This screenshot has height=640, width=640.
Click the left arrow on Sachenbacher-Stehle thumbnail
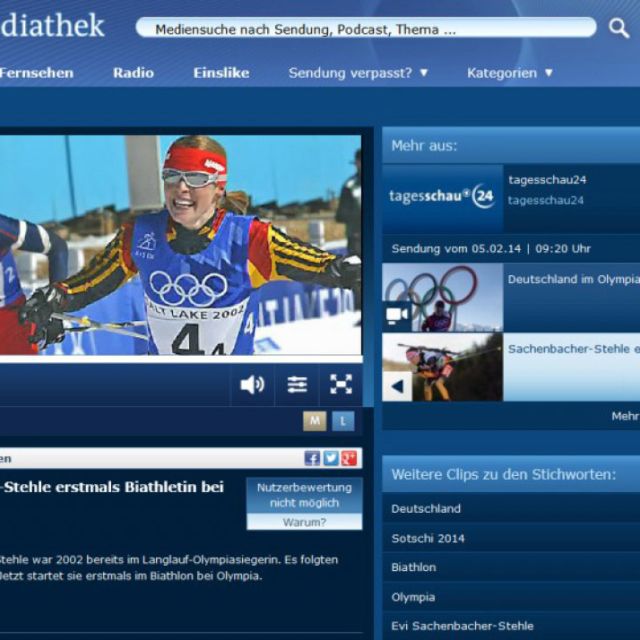coord(397,386)
